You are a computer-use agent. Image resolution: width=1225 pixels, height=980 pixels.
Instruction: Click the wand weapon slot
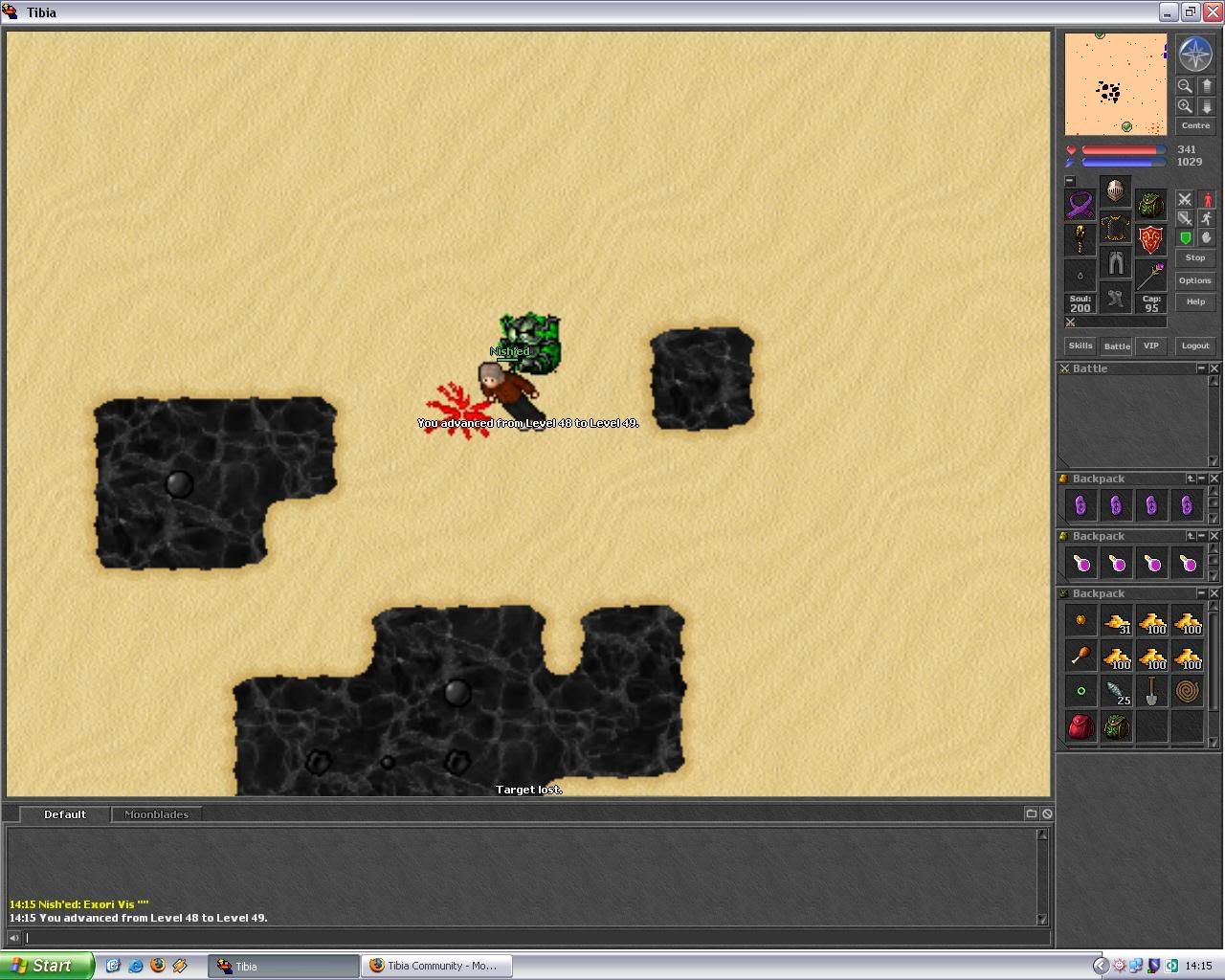(1151, 276)
